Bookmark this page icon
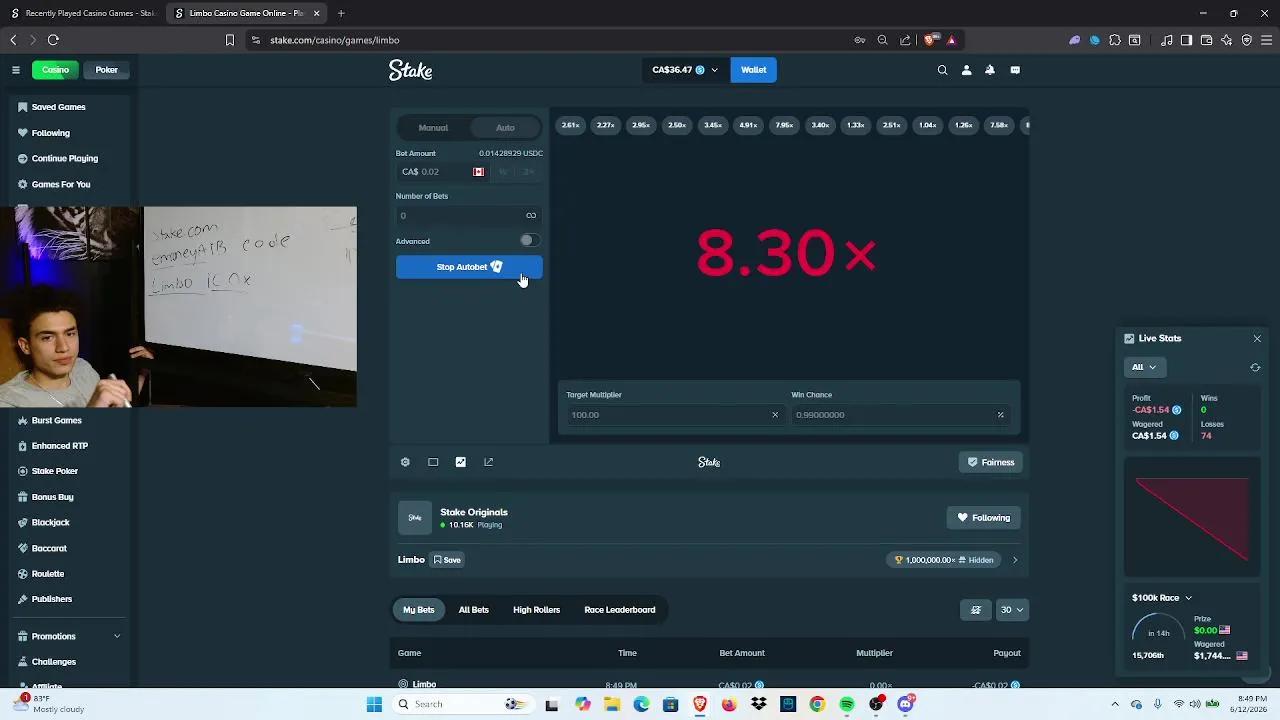This screenshot has width=1280, height=720. click(x=230, y=40)
